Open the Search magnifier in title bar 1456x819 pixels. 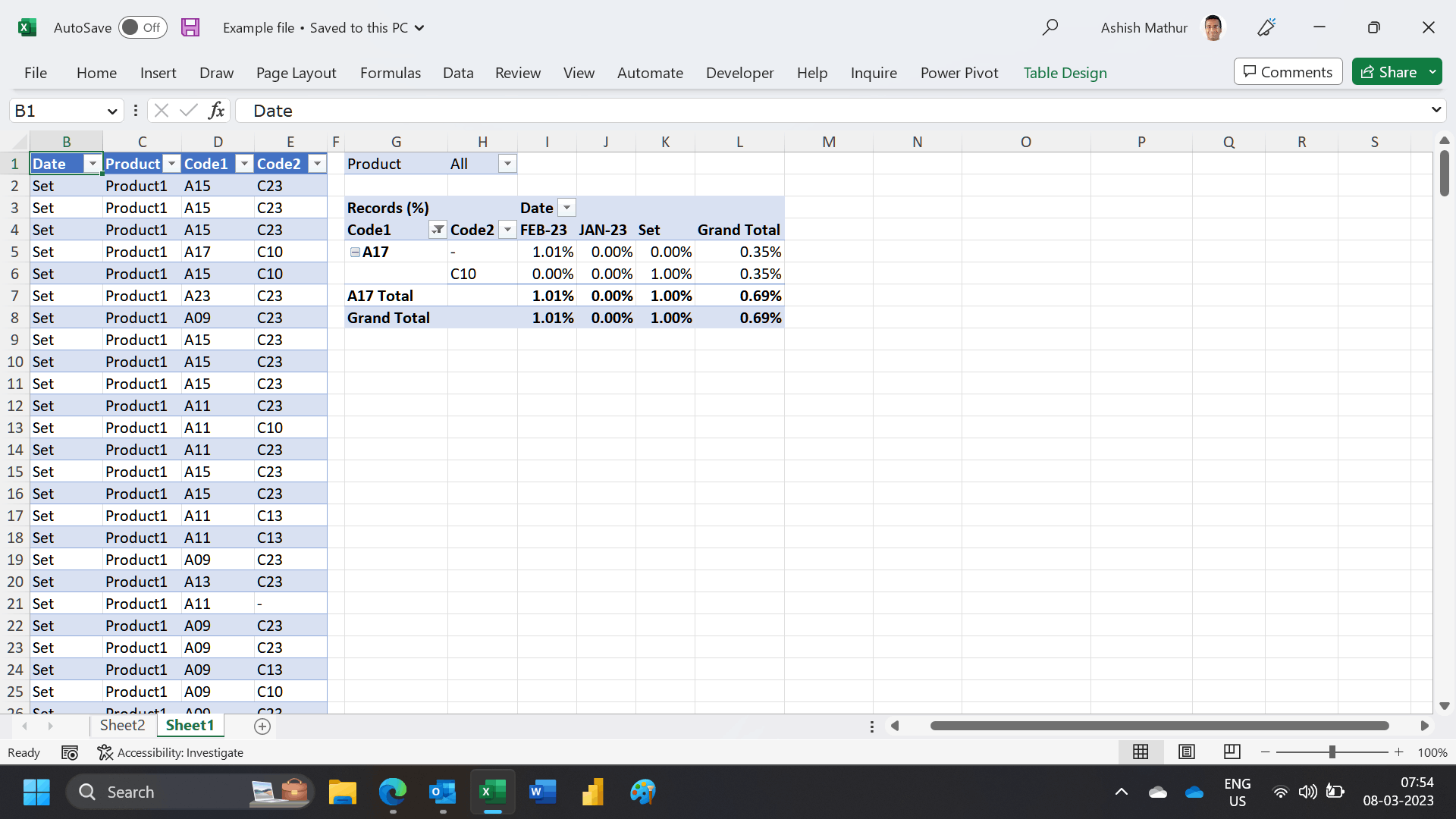1050,27
